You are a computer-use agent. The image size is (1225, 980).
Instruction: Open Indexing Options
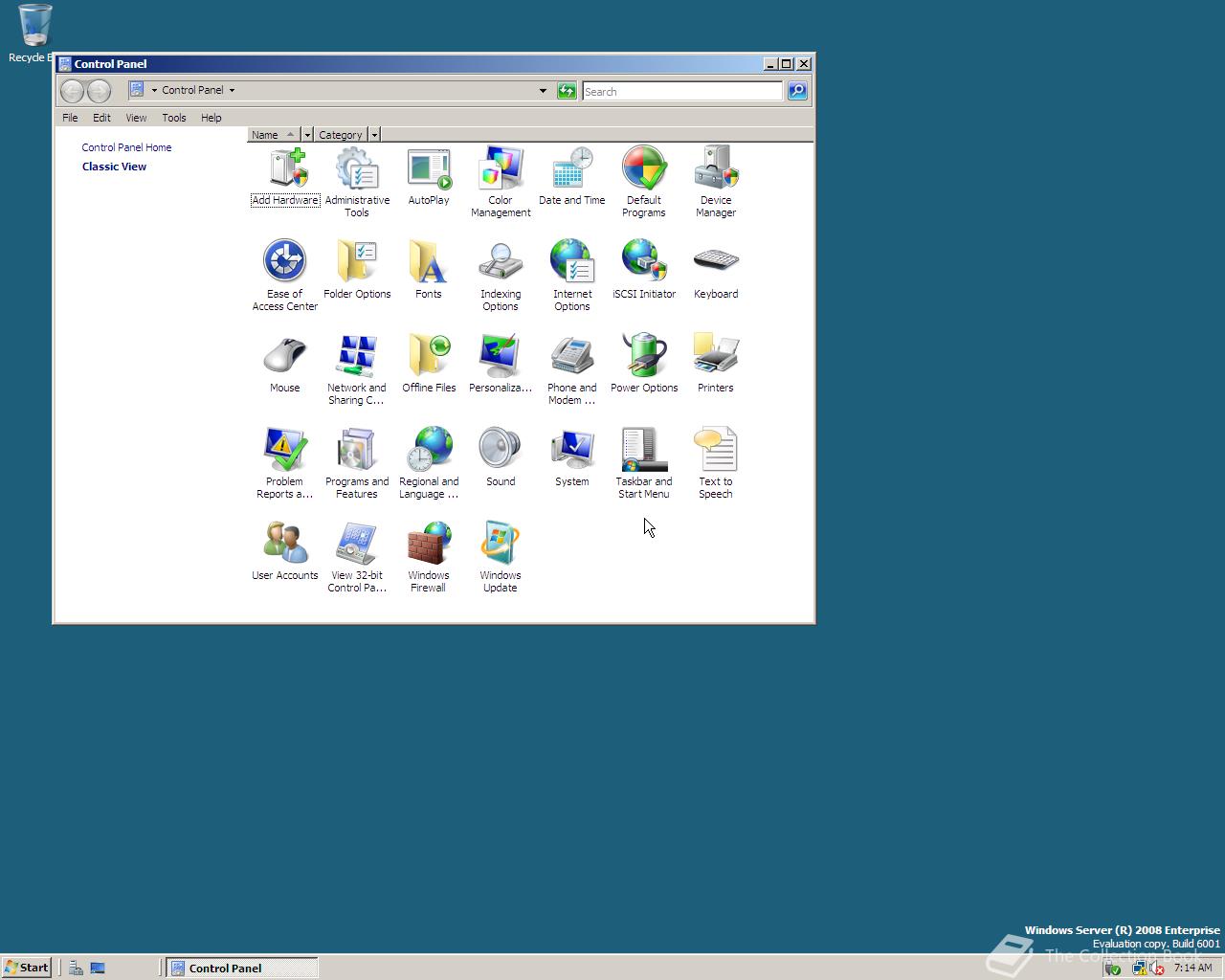click(501, 276)
